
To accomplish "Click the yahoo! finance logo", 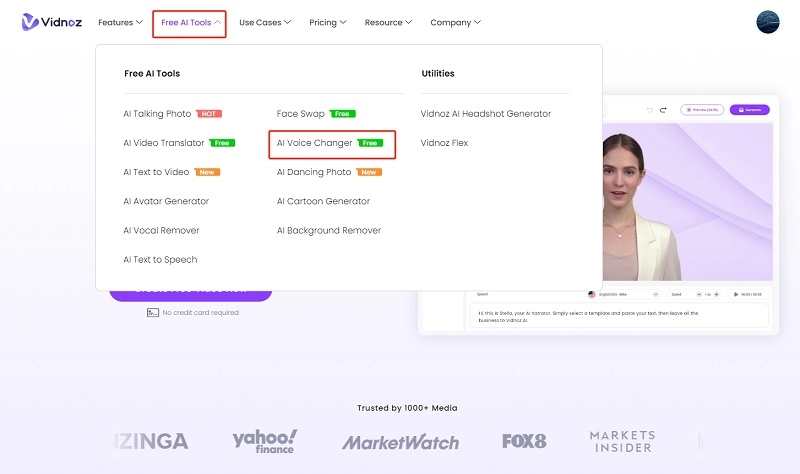I will tap(264, 441).
